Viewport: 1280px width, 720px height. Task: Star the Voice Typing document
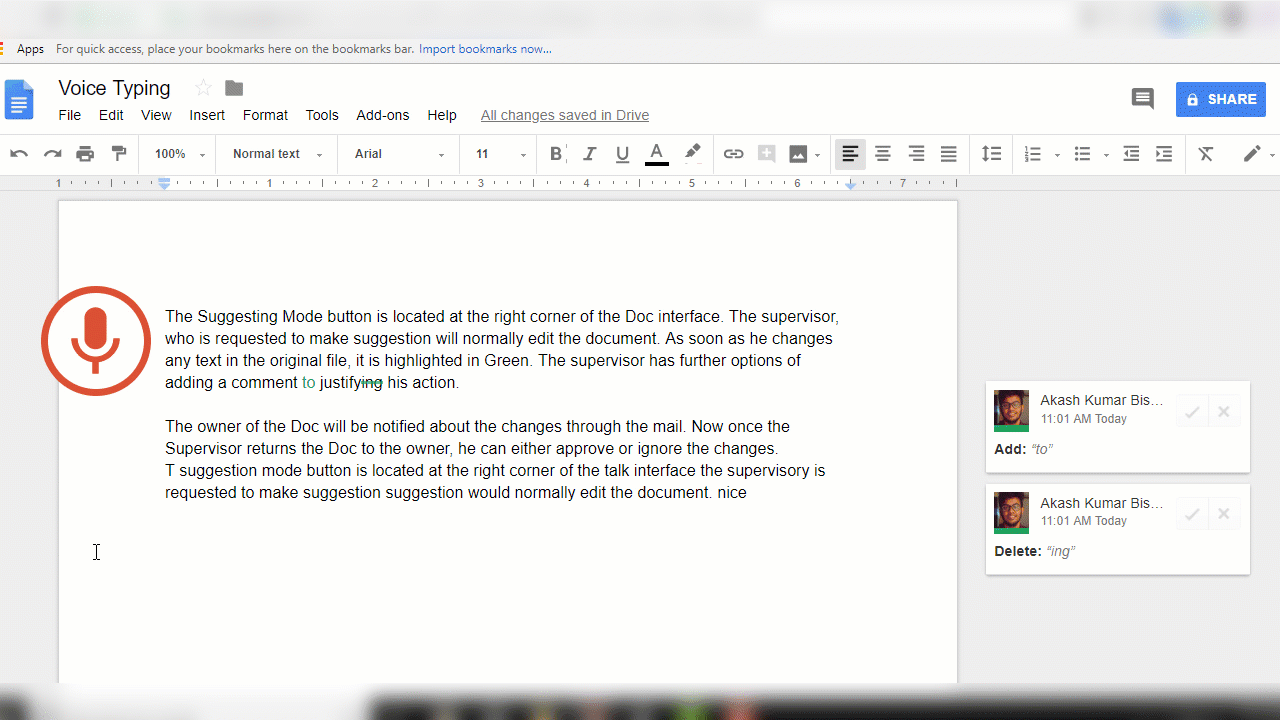pos(203,88)
